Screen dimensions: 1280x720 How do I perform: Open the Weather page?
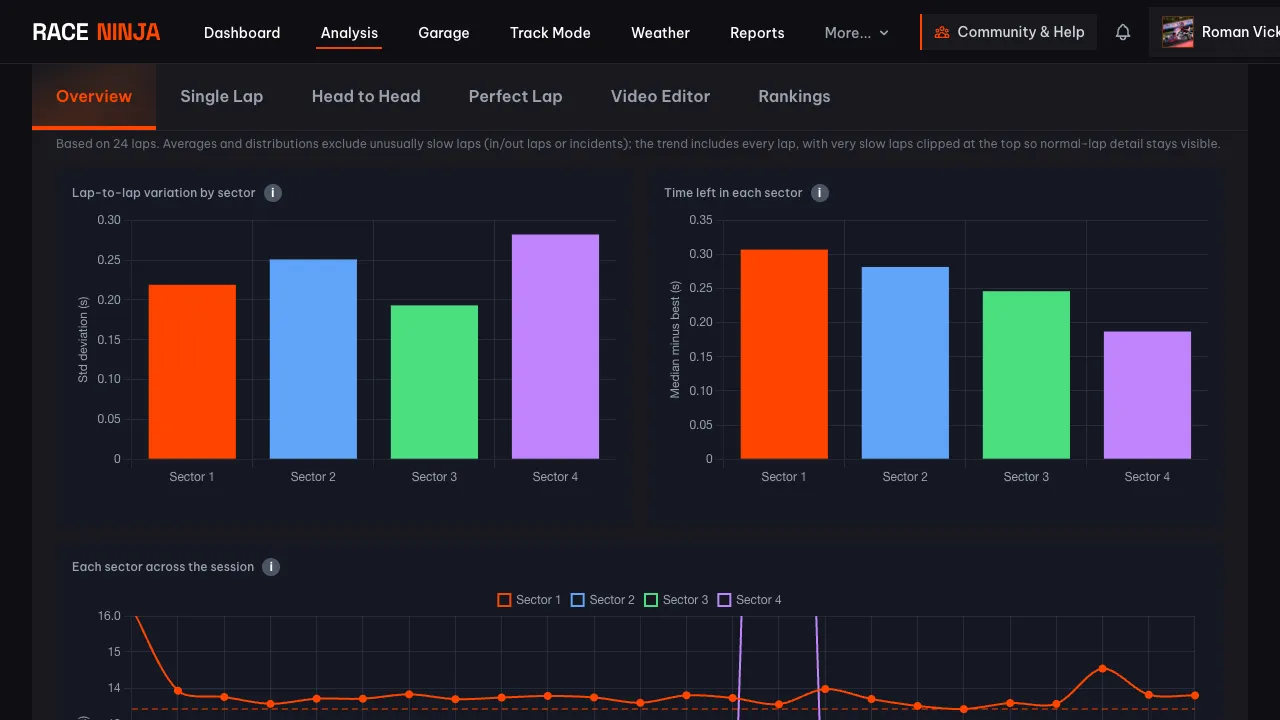[660, 32]
